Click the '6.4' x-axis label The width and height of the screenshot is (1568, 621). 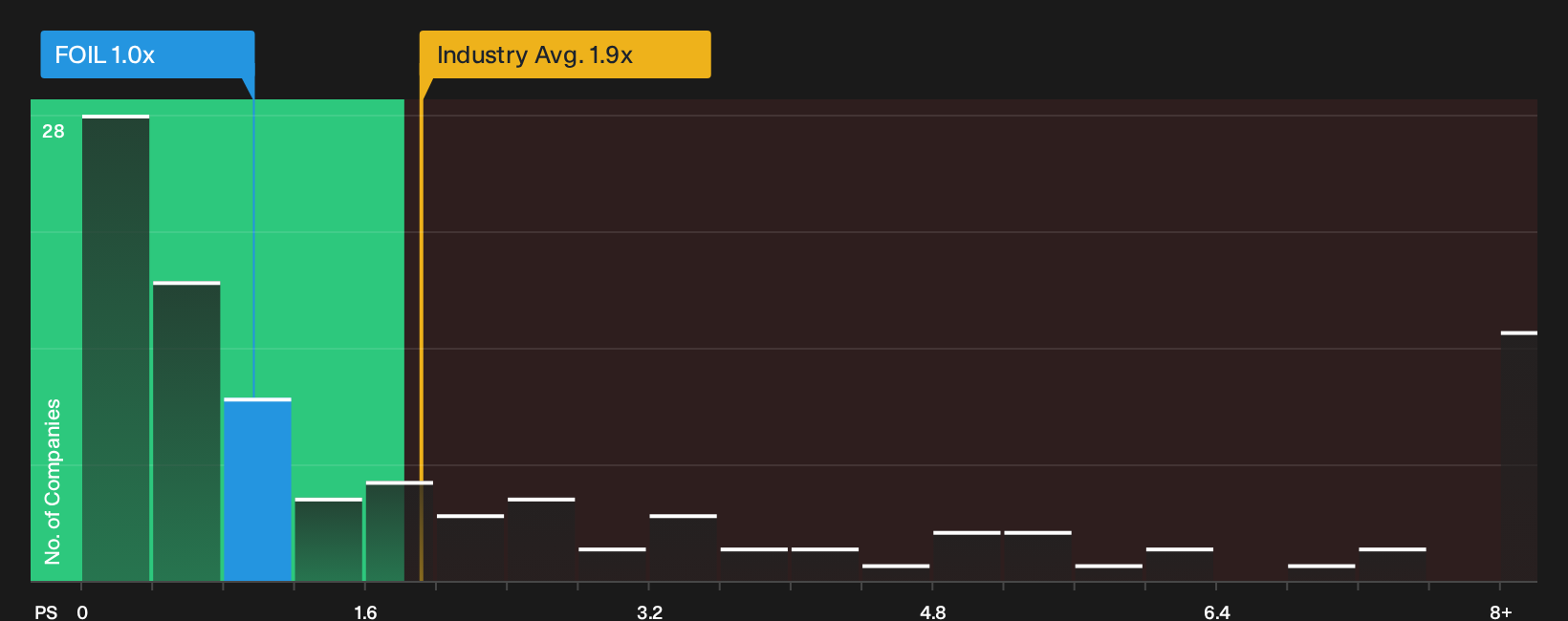point(1216,612)
